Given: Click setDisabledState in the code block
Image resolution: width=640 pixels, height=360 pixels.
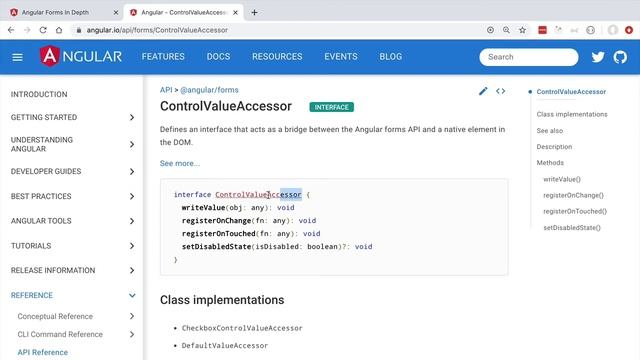Looking at the screenshot, I should pos(216,247).
